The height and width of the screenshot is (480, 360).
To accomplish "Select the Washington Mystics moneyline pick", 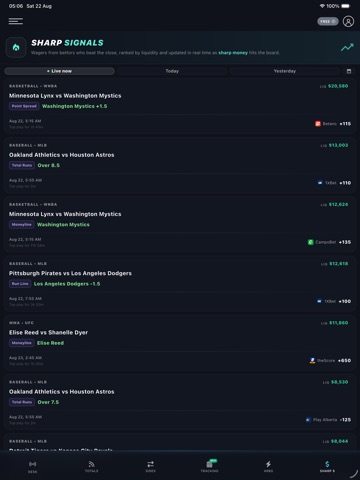I will (63, 225).
